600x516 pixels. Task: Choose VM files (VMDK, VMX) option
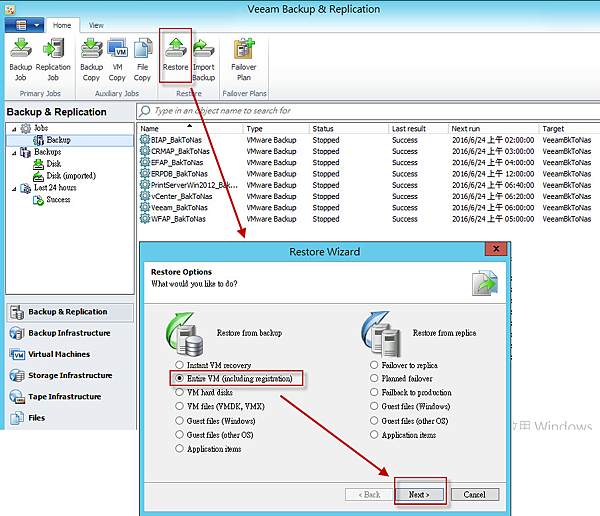pos(179,406)
